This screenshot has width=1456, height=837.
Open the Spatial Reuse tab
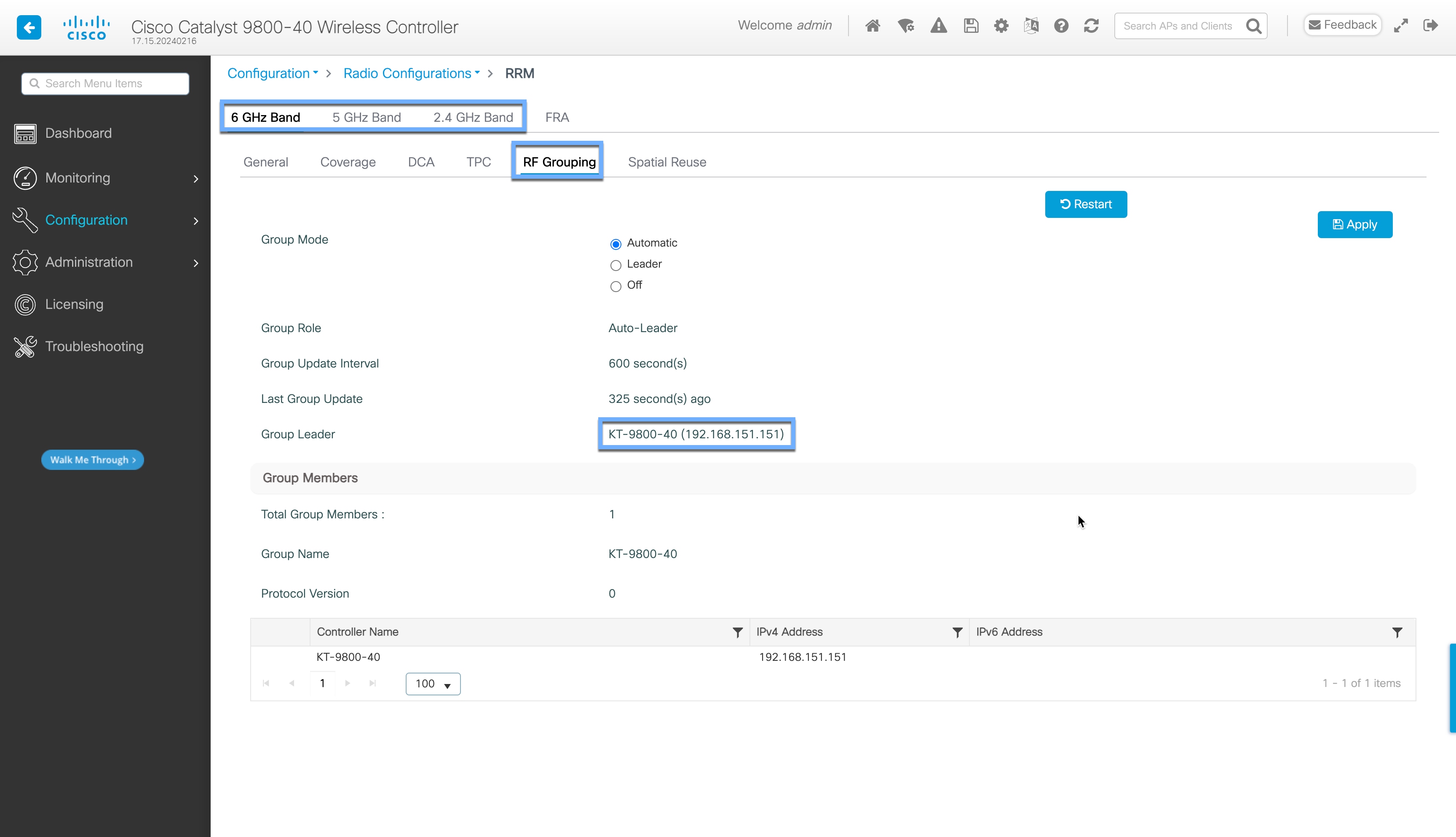tap(666, 161)
